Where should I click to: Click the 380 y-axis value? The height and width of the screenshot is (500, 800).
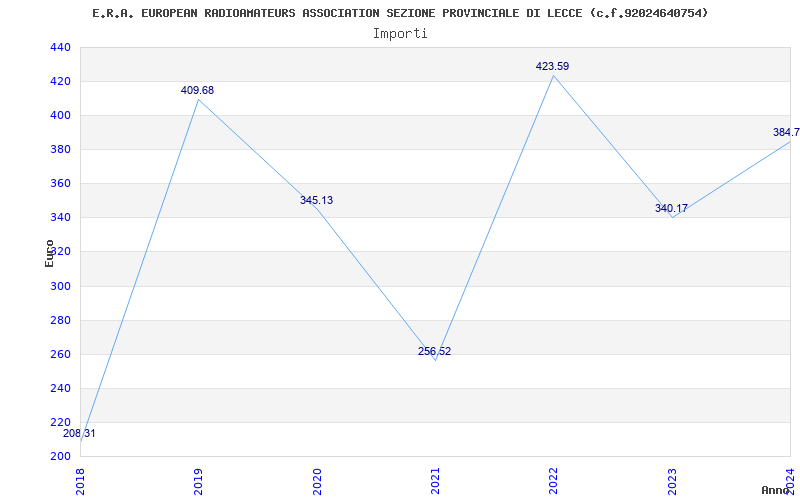coord(60,150)
